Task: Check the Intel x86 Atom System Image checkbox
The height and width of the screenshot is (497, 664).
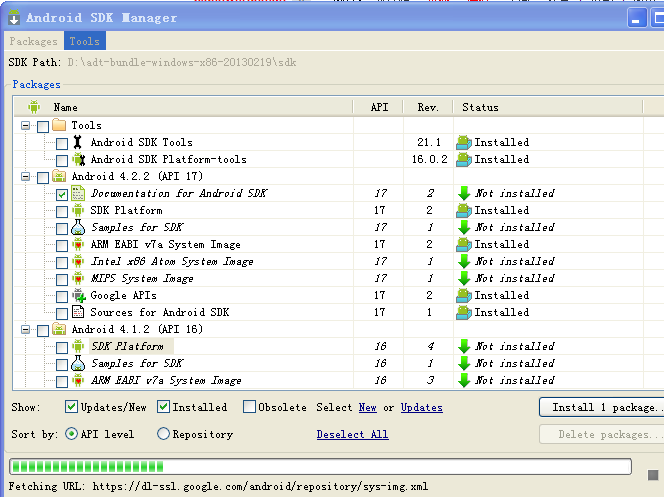Action: [62, 263]
